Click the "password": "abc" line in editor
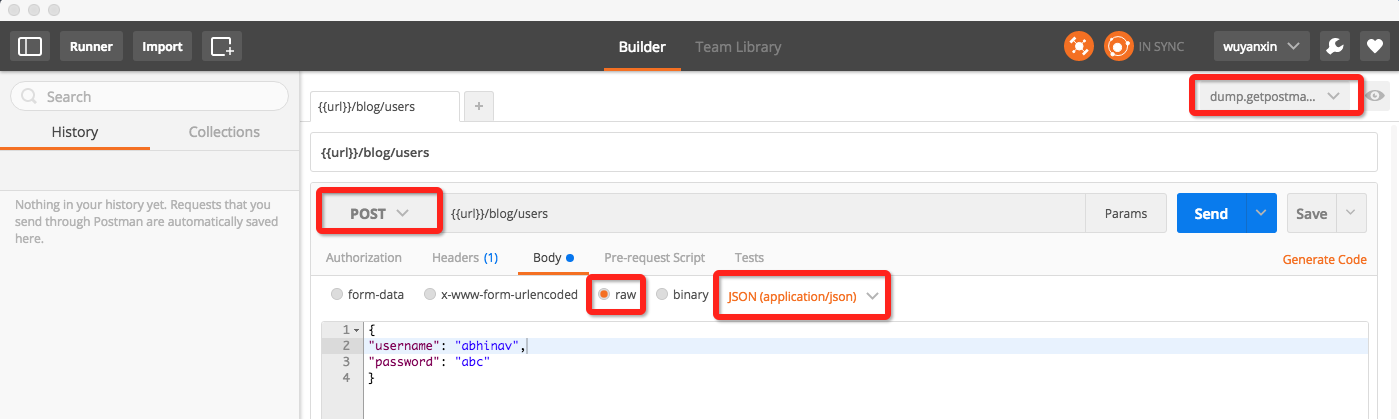1399x419 pixels. 429,362
